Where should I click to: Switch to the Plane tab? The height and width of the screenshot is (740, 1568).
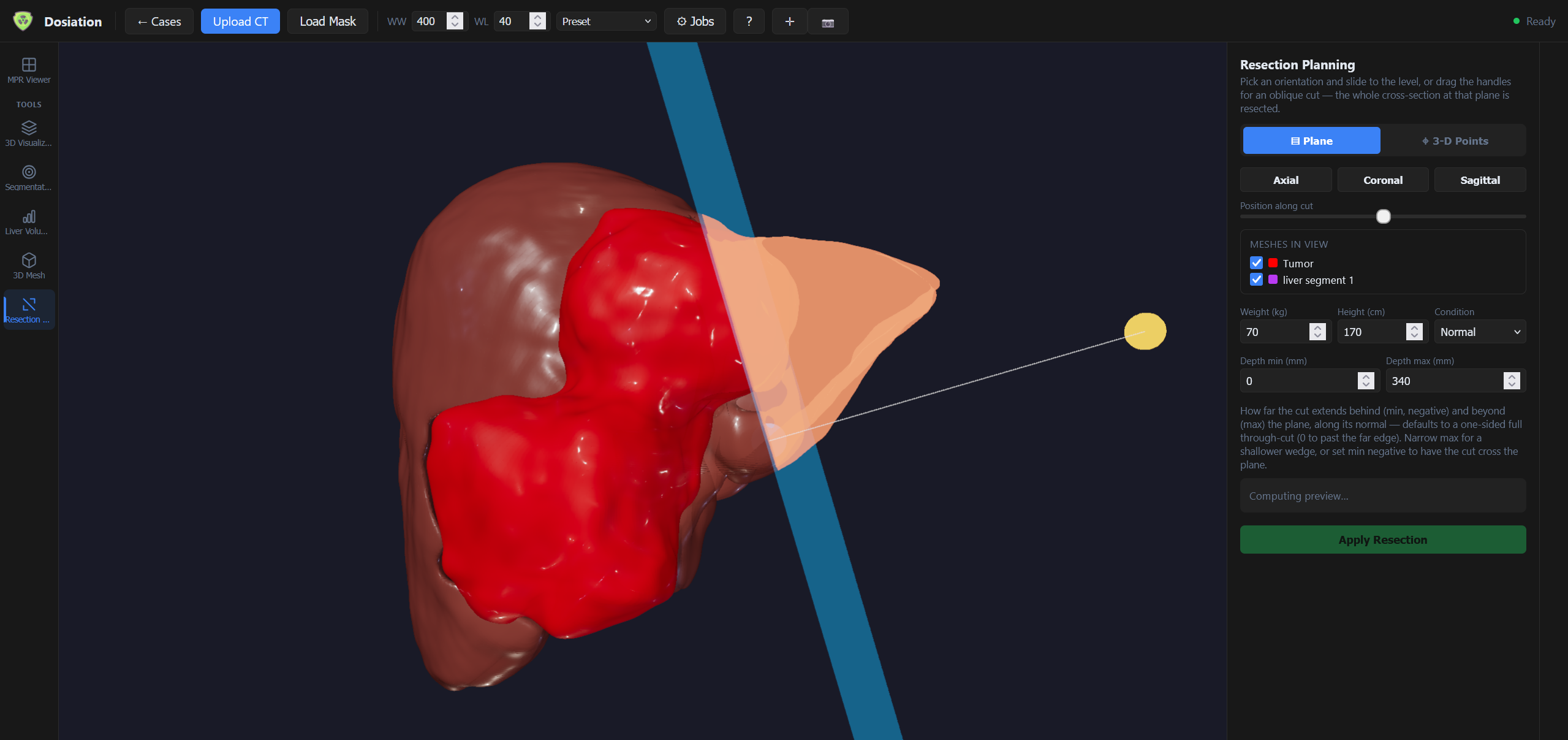pos(1311,140)
